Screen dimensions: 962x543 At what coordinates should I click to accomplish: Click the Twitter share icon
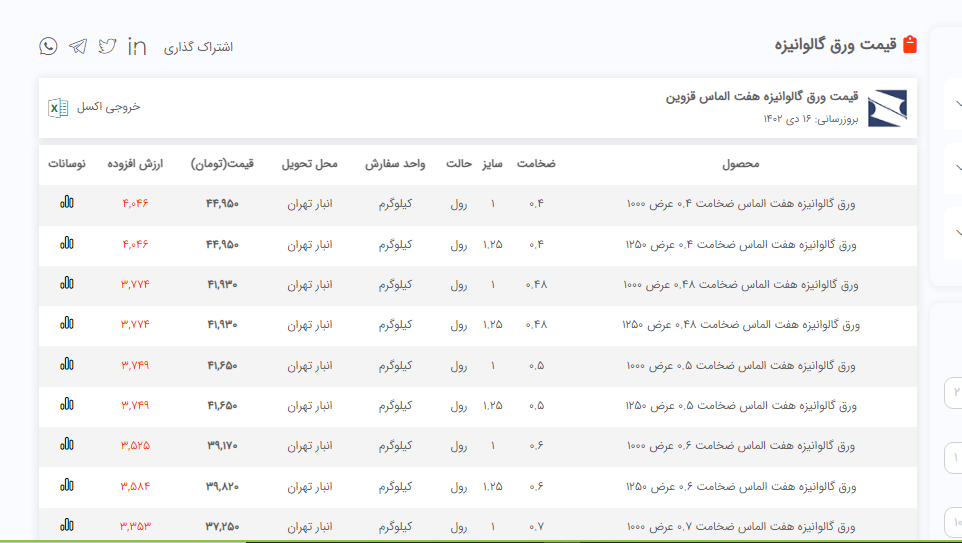pos(107,46)
